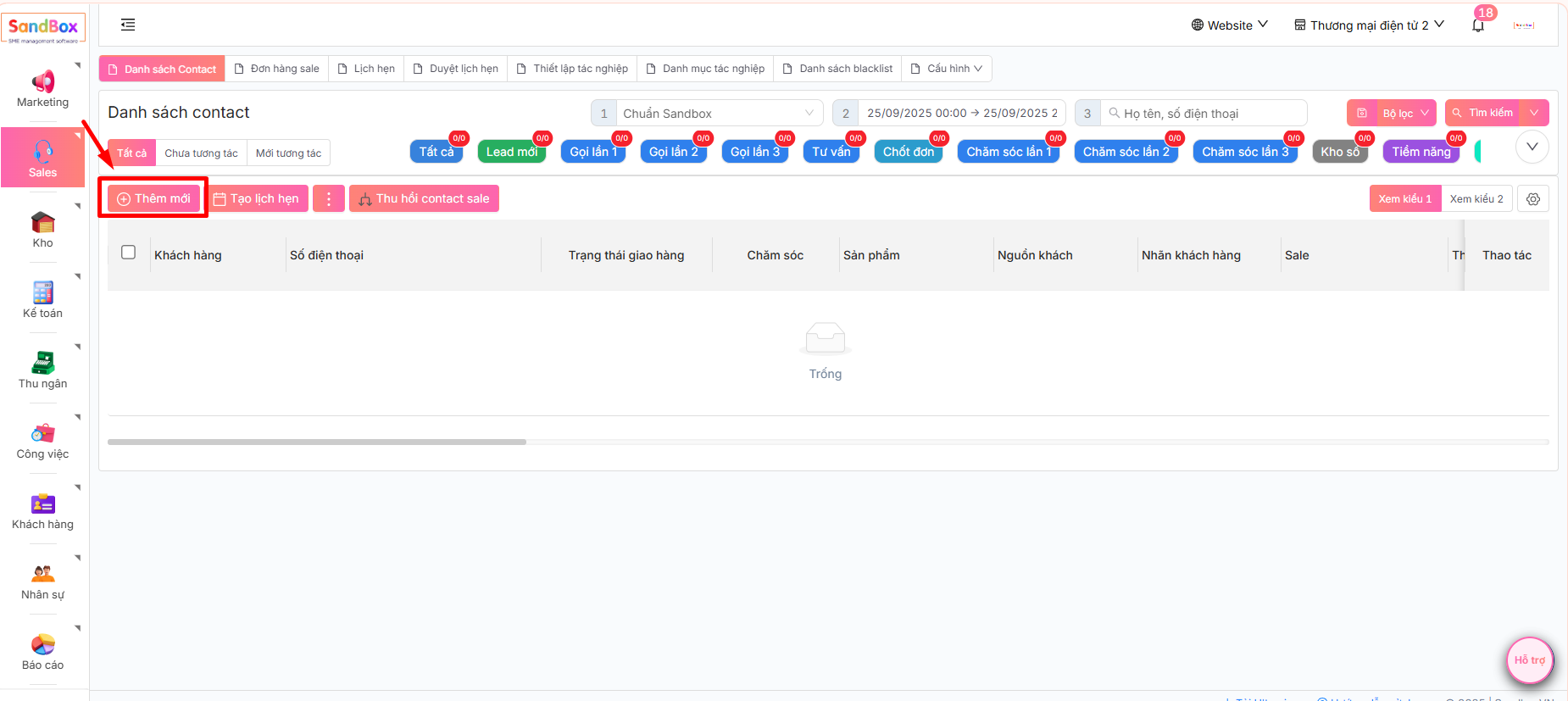Viewport: 1568px width, 701px height.
Task: Open table settings gear icon
Action: point(1533,199)
